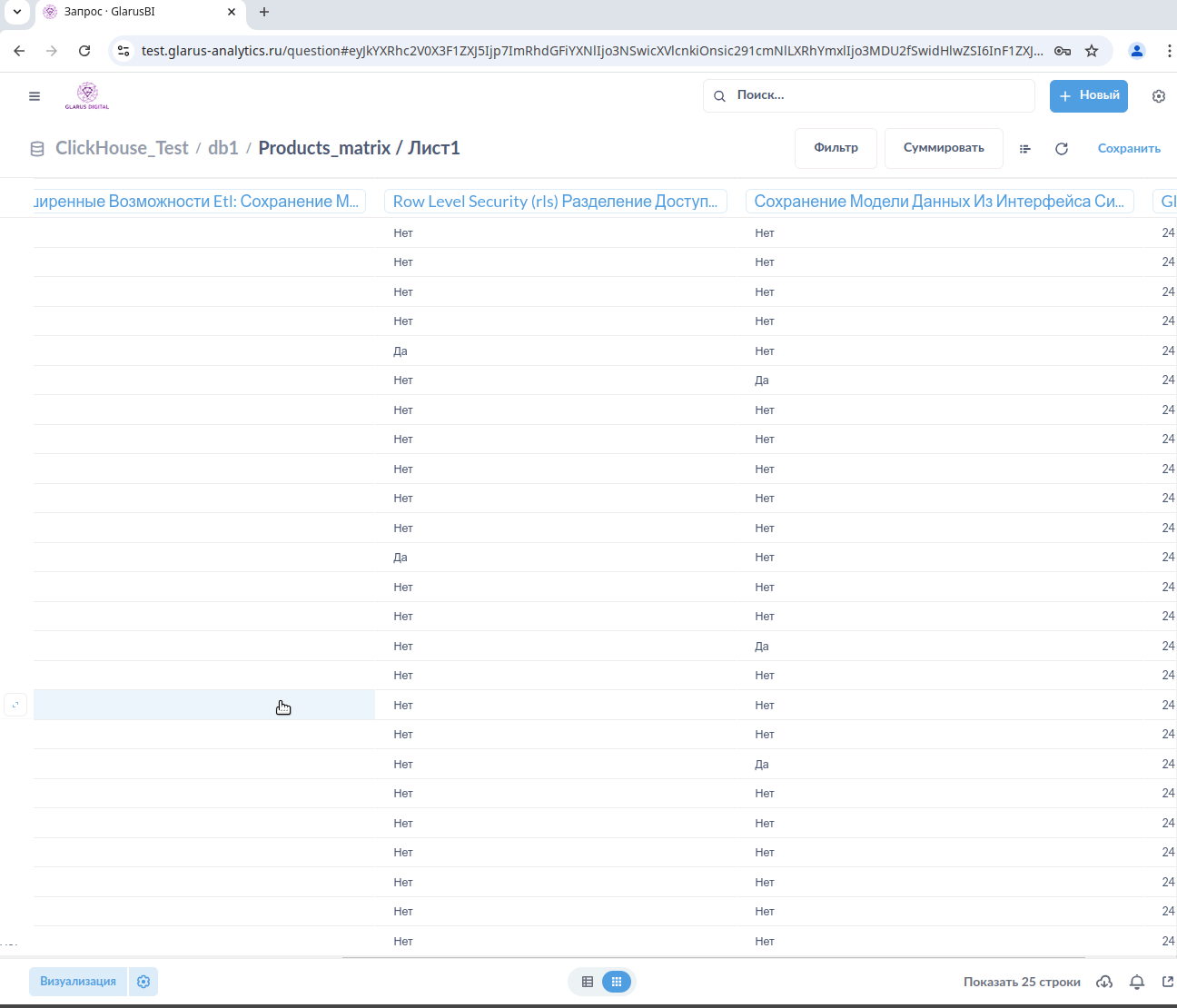Switch to table data view toggle
The height and width of the screenshot is (1008, 1177).
[588, 982]
